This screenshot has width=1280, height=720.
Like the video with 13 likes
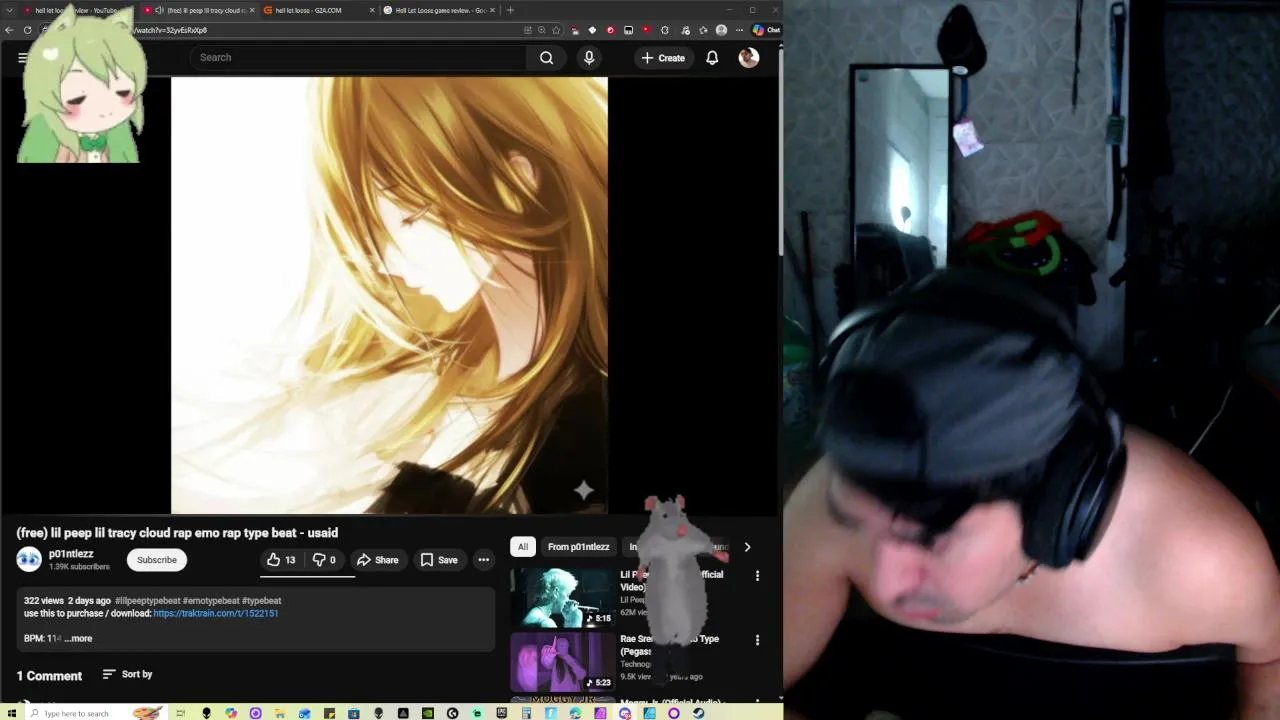[281, 560]
